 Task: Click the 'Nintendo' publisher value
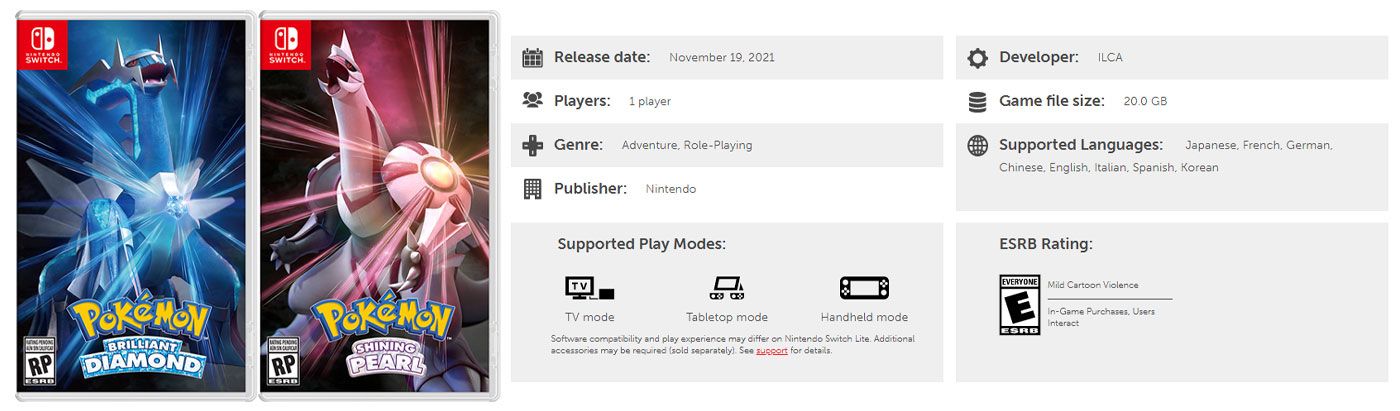coord(671,189)
